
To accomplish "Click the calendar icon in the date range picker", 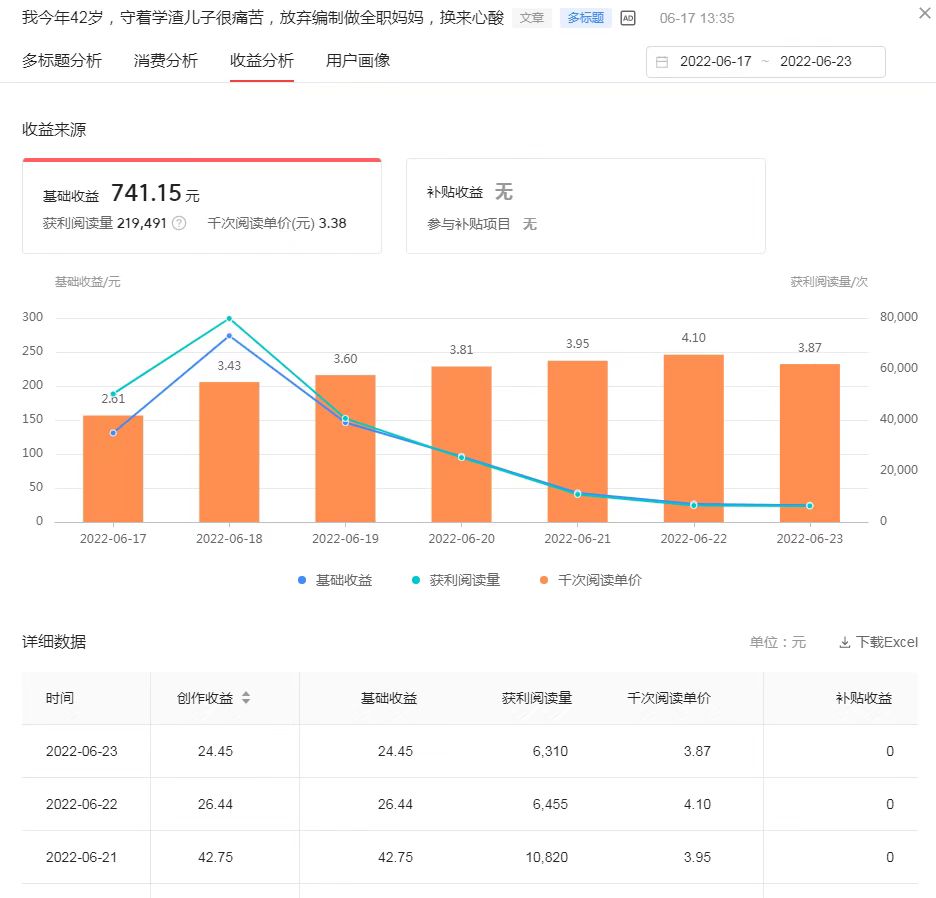I will (662, 61).
